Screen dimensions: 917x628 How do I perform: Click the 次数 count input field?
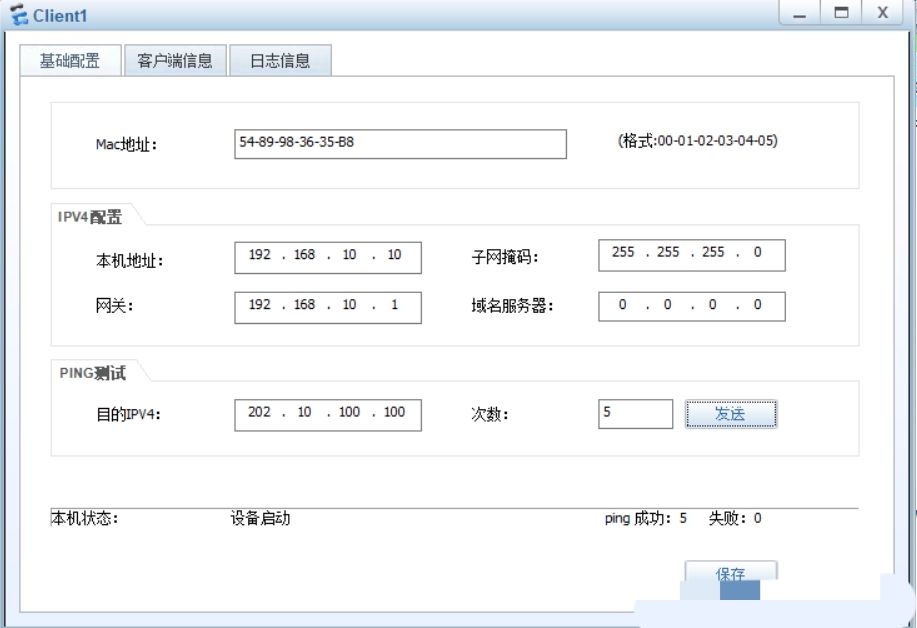(x=635, y=414)
